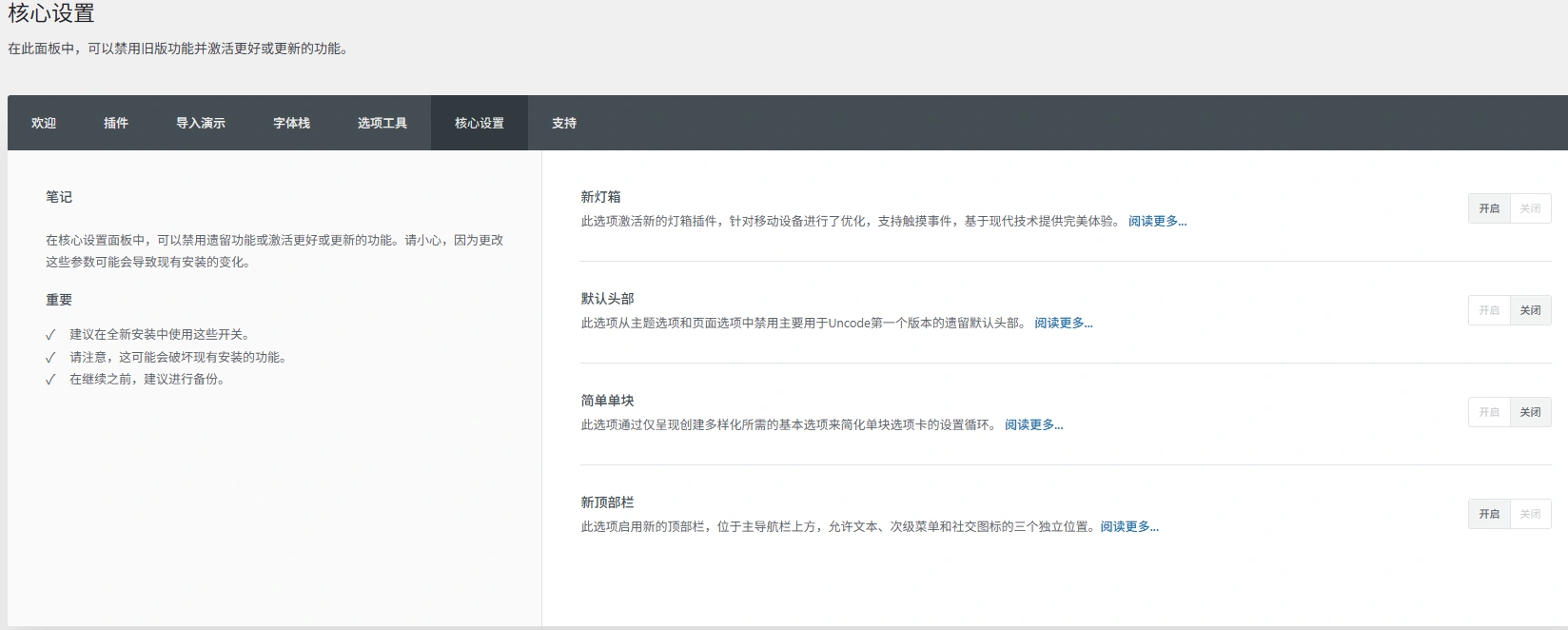Click the 重要 heading
This screenshot has width=1568, height=630.
[x=59, y=300]
